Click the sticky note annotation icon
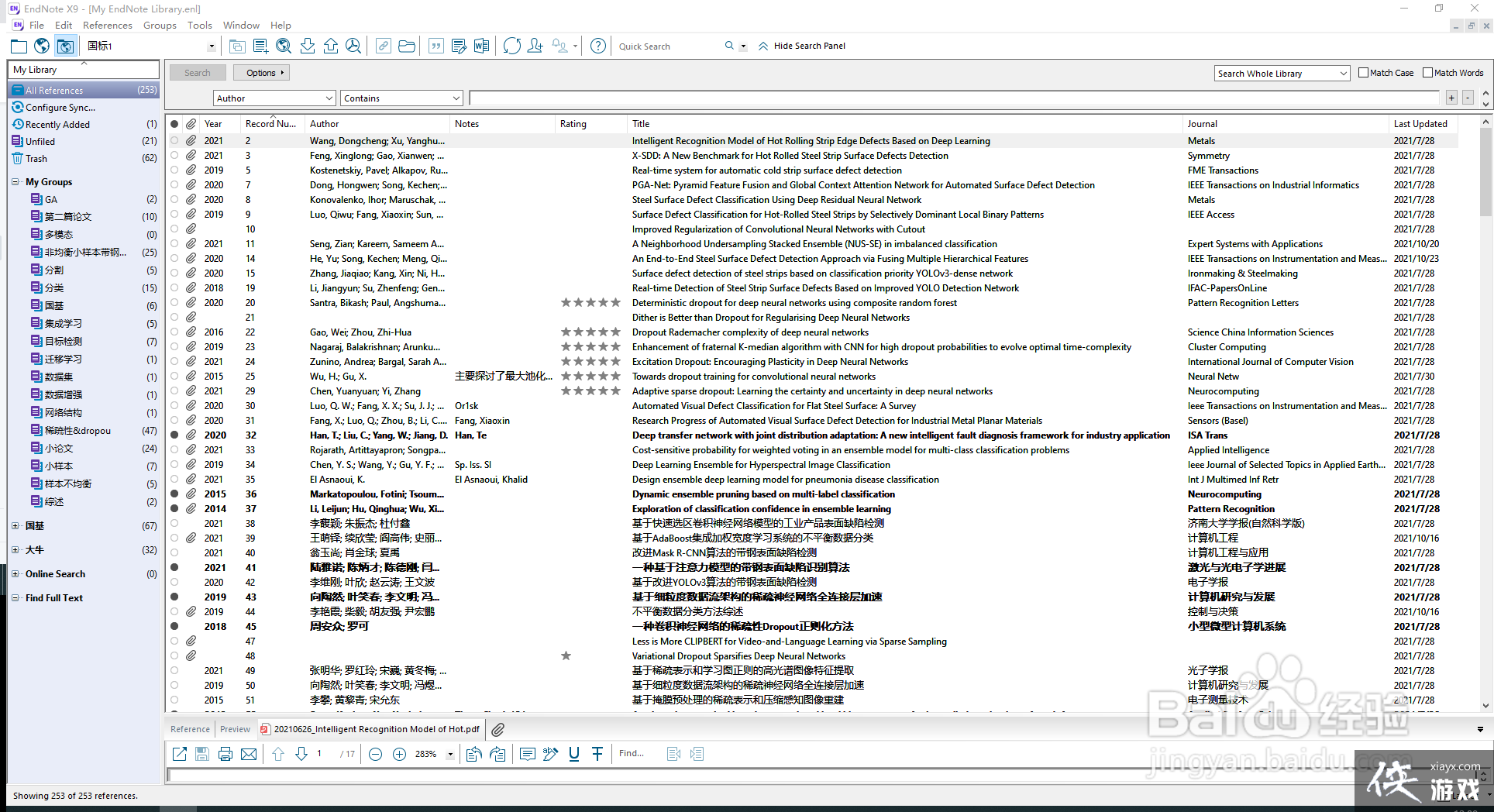The height and width of the screenshot is (812, 1494). tap(527, 754)
